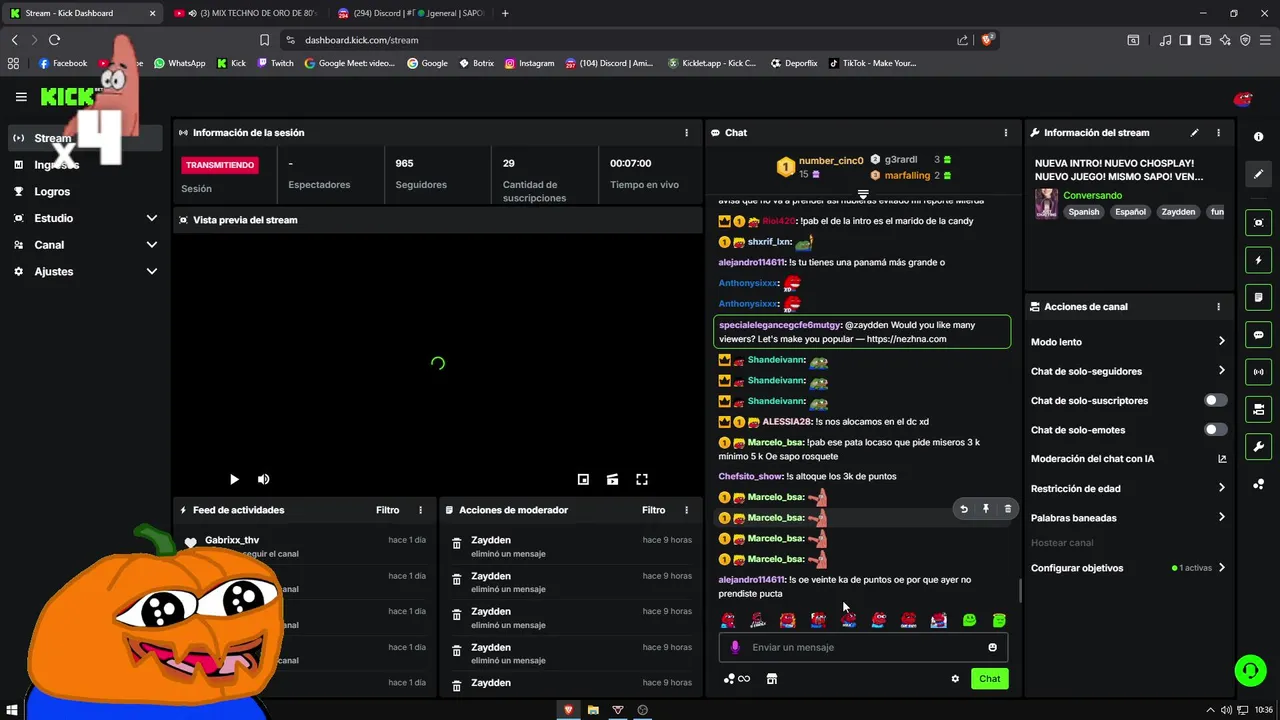Open Logros in left sidebar
The height and width of the screenshot is (720, 1280).
pyautogui.click(x=52, y=191)
